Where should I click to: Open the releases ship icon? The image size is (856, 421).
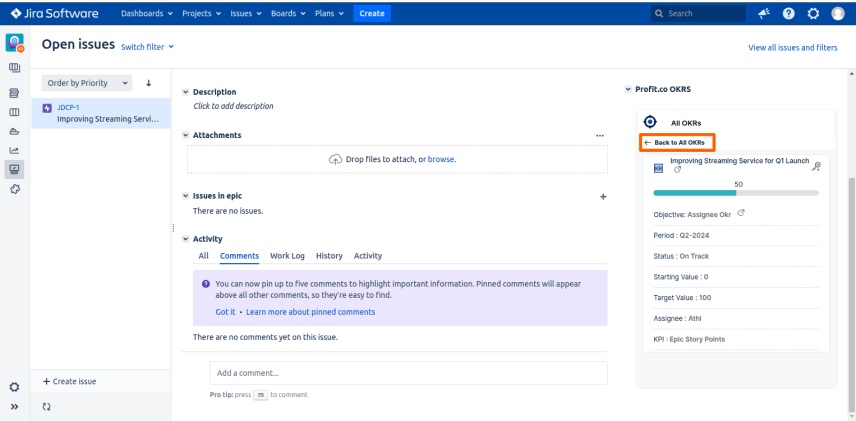click(15, 132)
